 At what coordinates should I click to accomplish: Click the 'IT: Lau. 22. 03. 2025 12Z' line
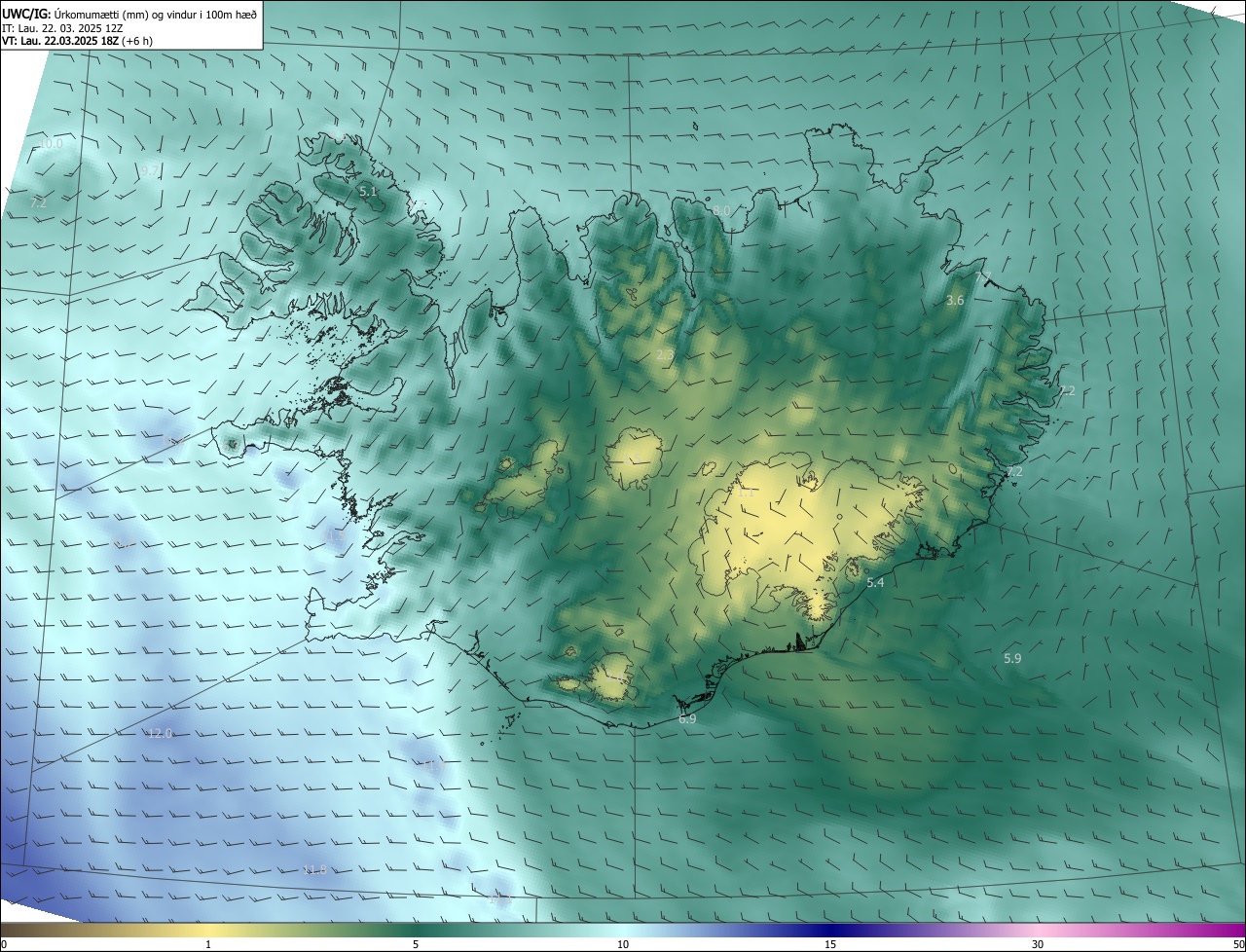coord(61,28)
